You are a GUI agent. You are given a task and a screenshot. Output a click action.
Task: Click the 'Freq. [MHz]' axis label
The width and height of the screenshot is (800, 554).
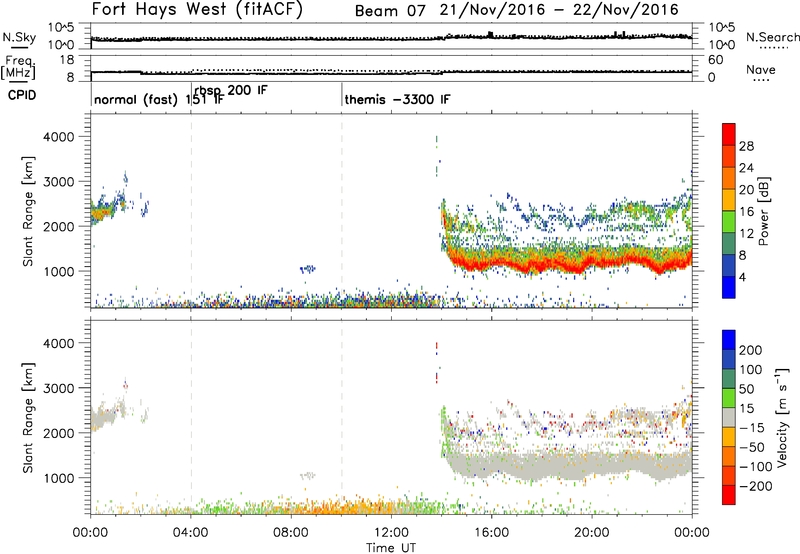coord(18,68)
